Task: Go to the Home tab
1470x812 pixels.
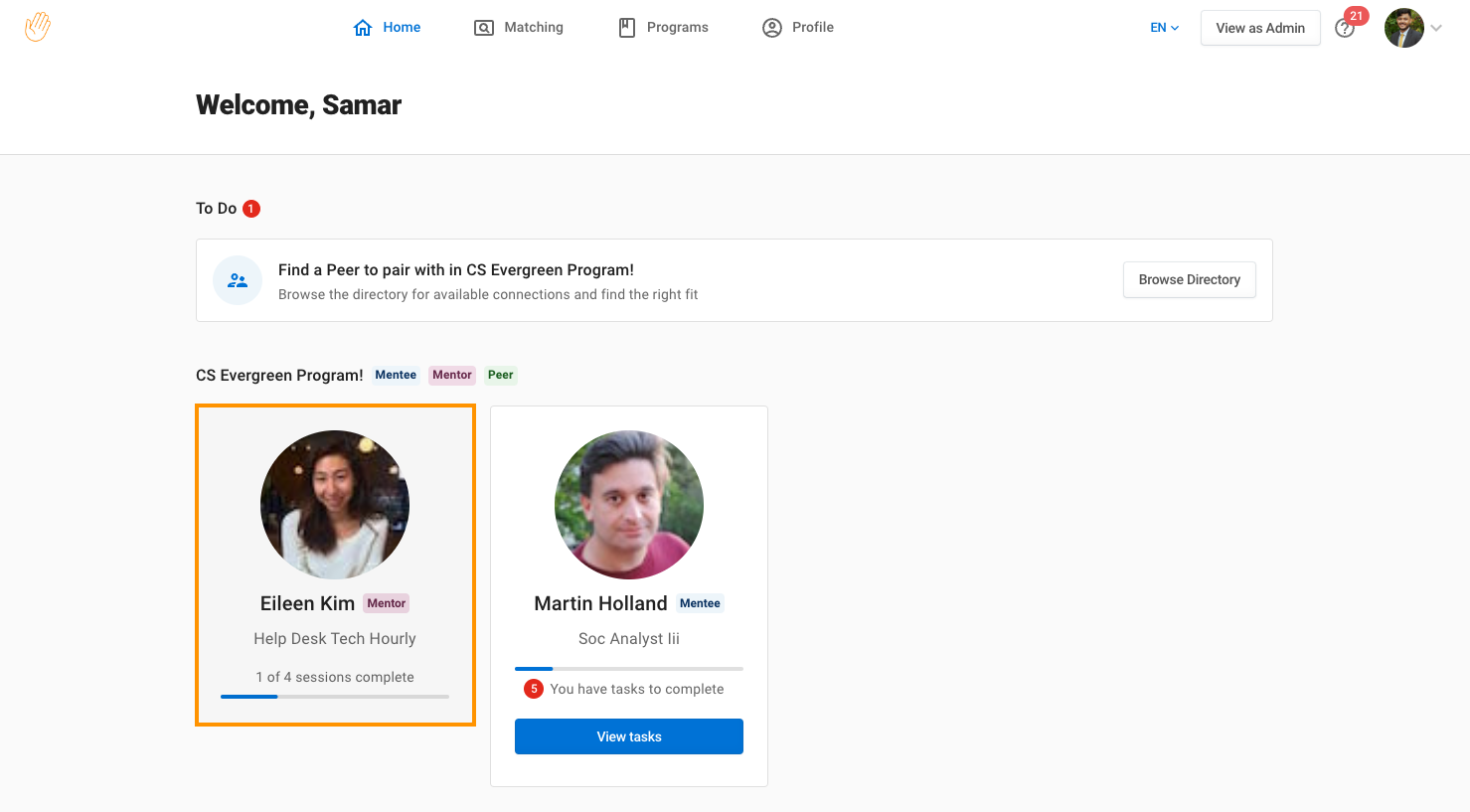Action: 388,28
